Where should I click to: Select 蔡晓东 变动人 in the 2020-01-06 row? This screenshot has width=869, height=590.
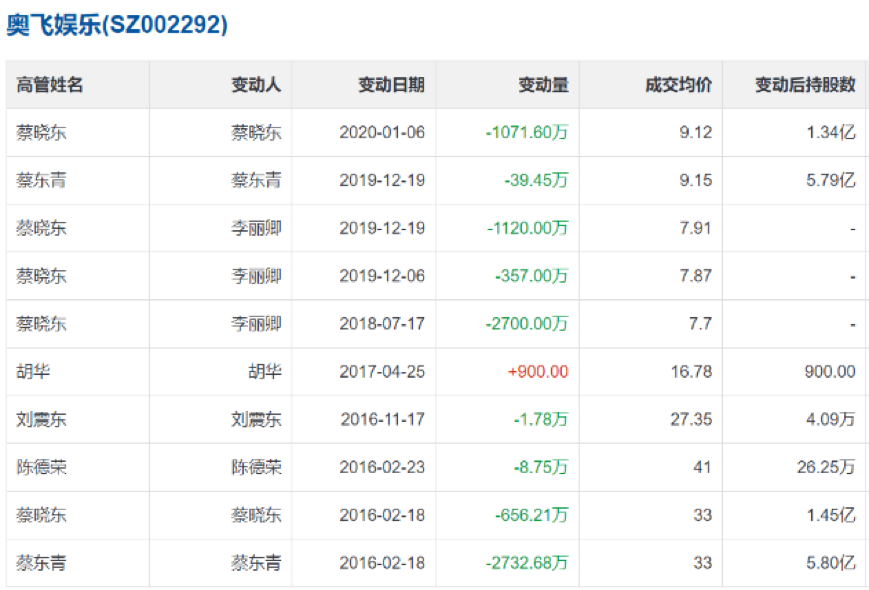click(256, 132)
